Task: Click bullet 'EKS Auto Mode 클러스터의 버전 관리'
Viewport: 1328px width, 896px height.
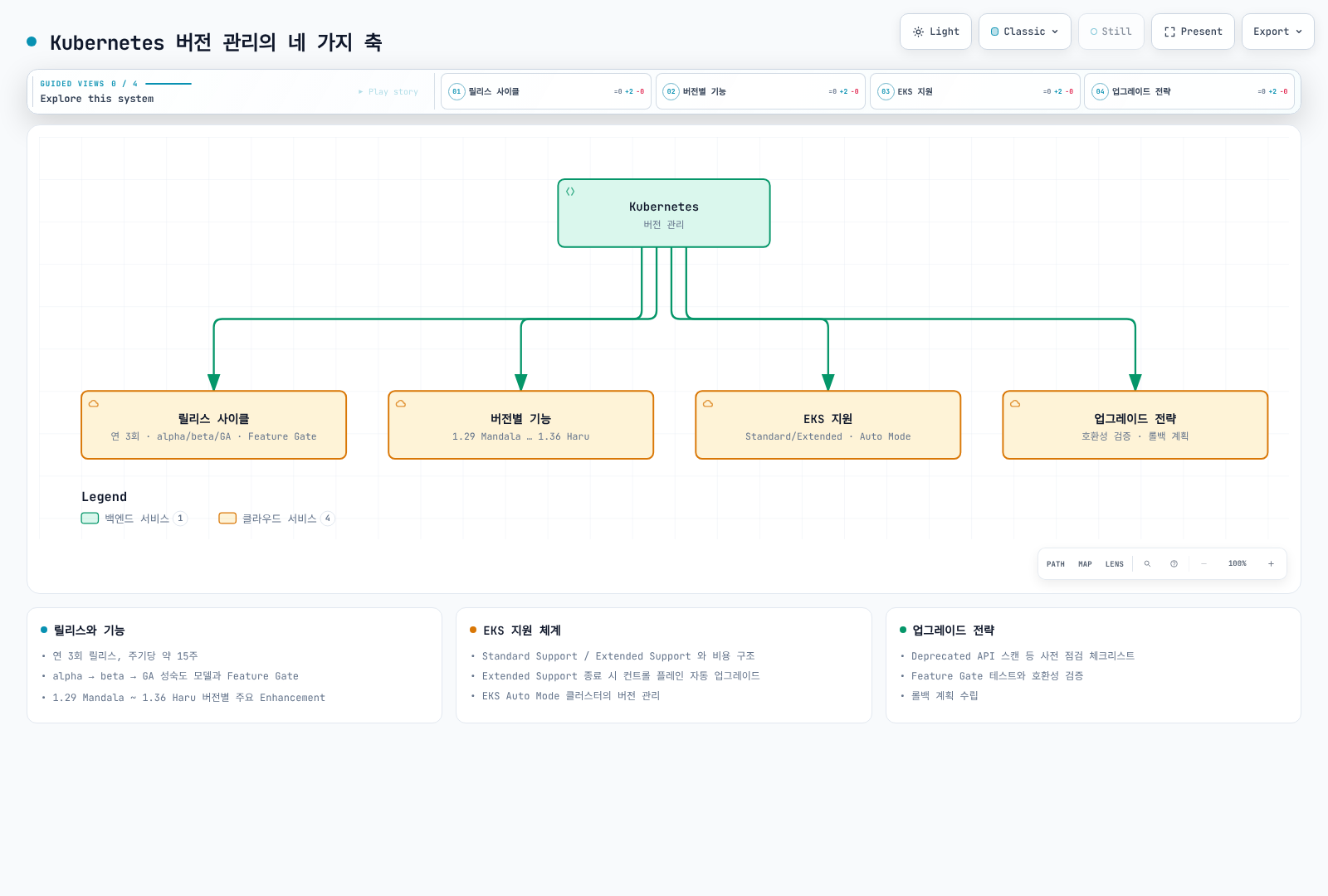Action: [x=571, y=696]
